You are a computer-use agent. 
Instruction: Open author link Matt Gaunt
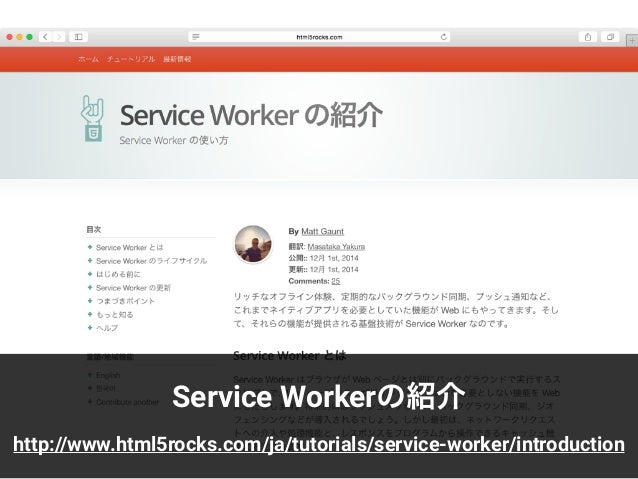click(x=322, y=232)
